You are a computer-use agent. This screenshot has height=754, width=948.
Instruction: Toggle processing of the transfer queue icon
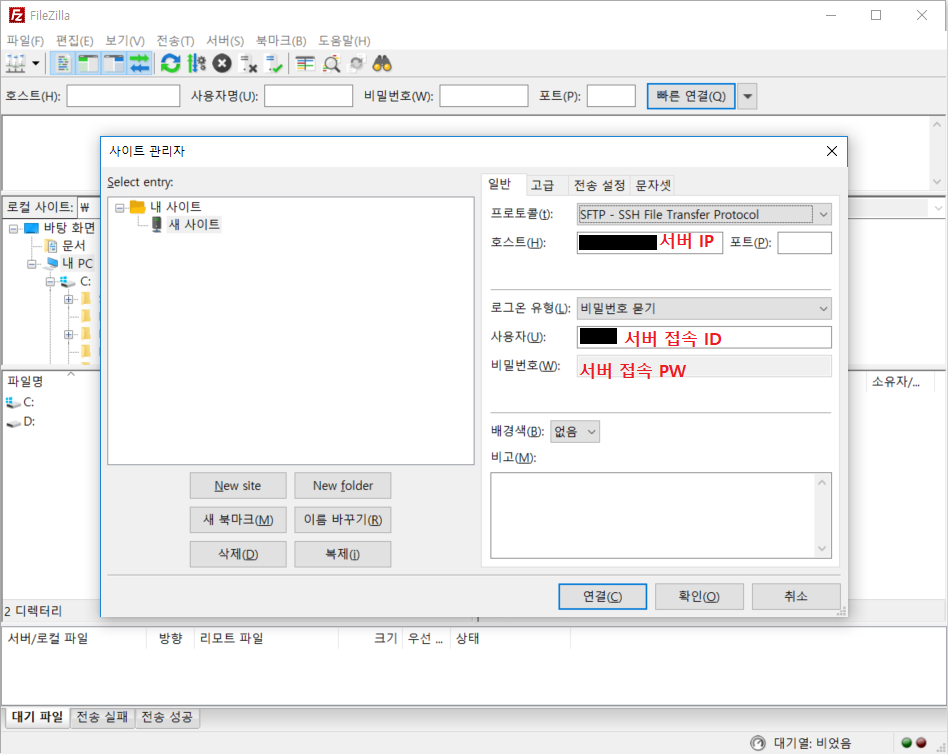coord(196,63)
